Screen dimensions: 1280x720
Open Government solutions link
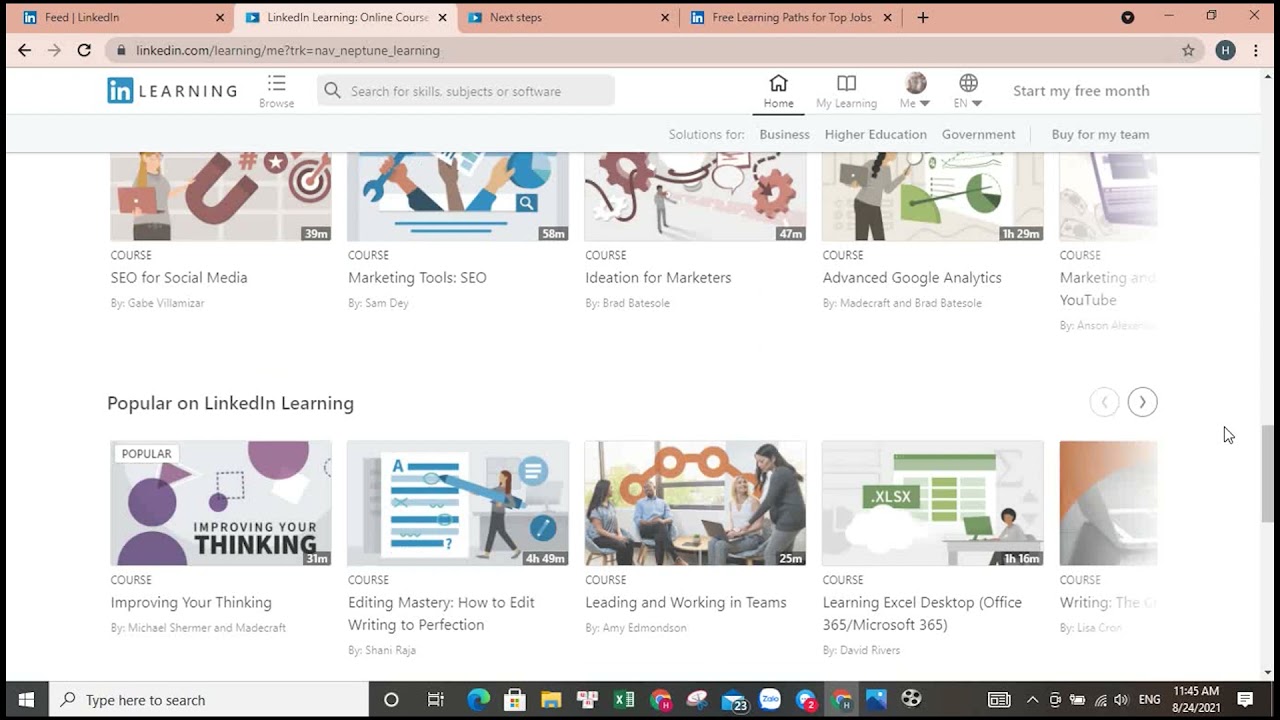point(978,134)
